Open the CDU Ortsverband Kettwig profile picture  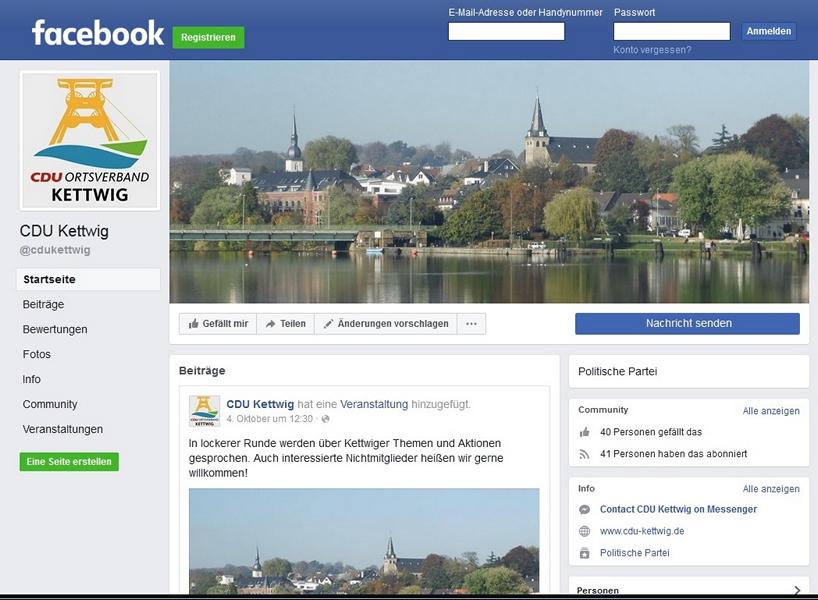(90, 141)
